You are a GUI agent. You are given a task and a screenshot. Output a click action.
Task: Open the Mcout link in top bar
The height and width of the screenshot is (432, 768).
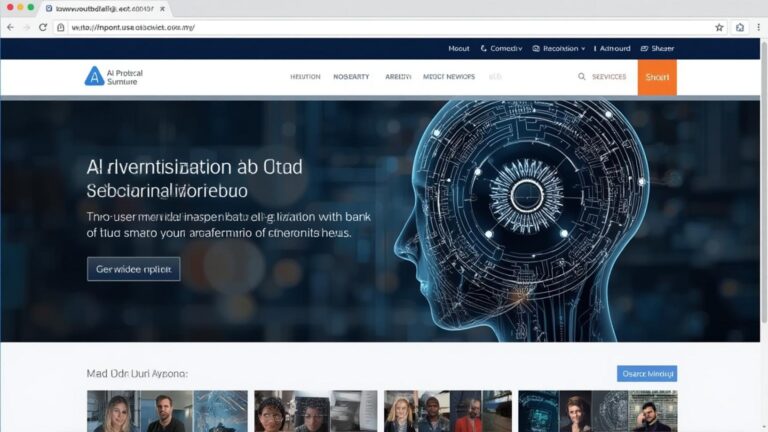458,48
